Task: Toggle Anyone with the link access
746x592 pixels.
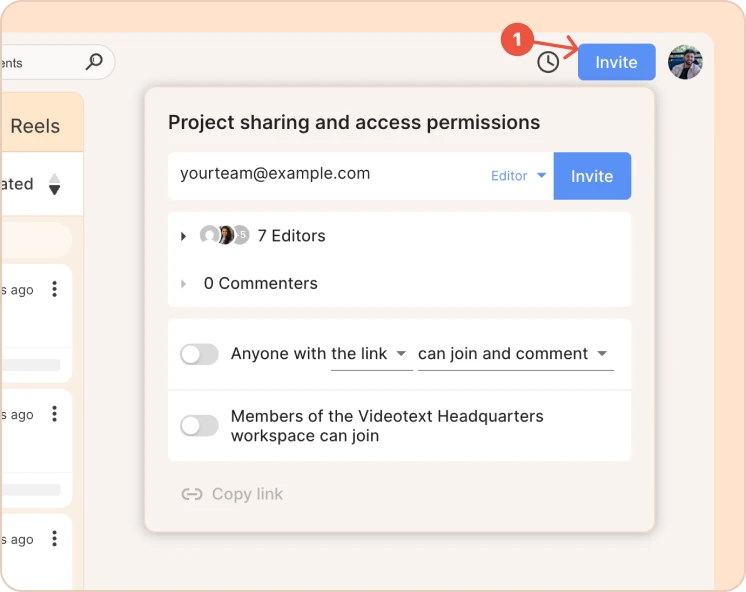Action: 199,355
